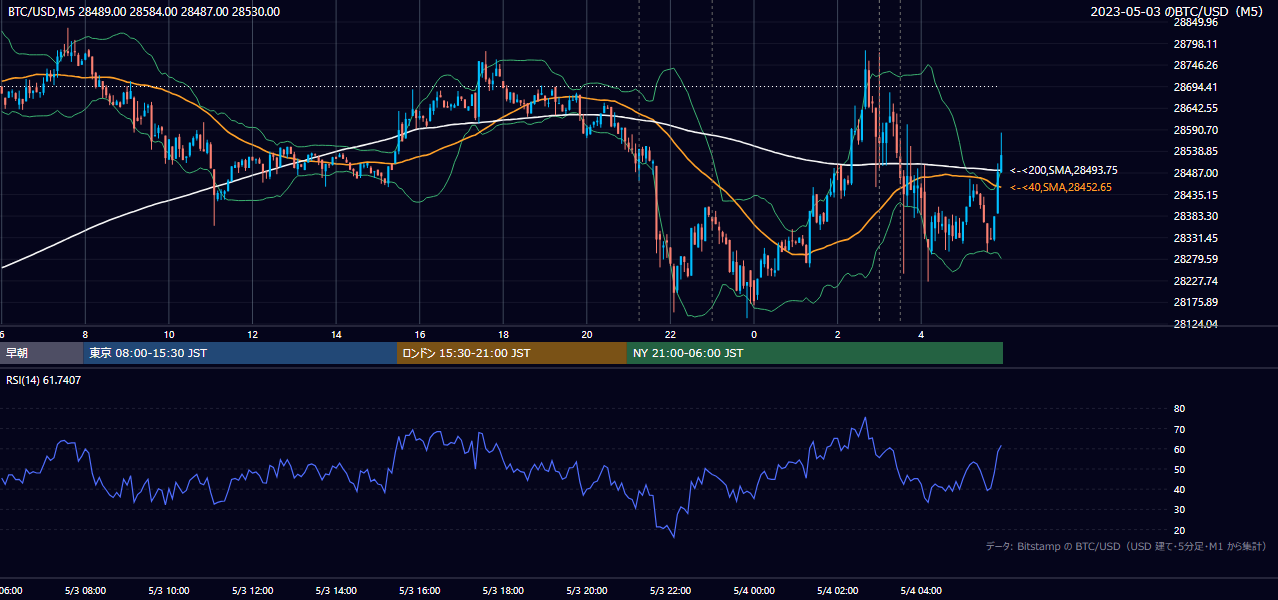This screenshot has height=600, width=1278.
Task: Click the 5/3 20:00 time axis label
Action: click(587, 591)
